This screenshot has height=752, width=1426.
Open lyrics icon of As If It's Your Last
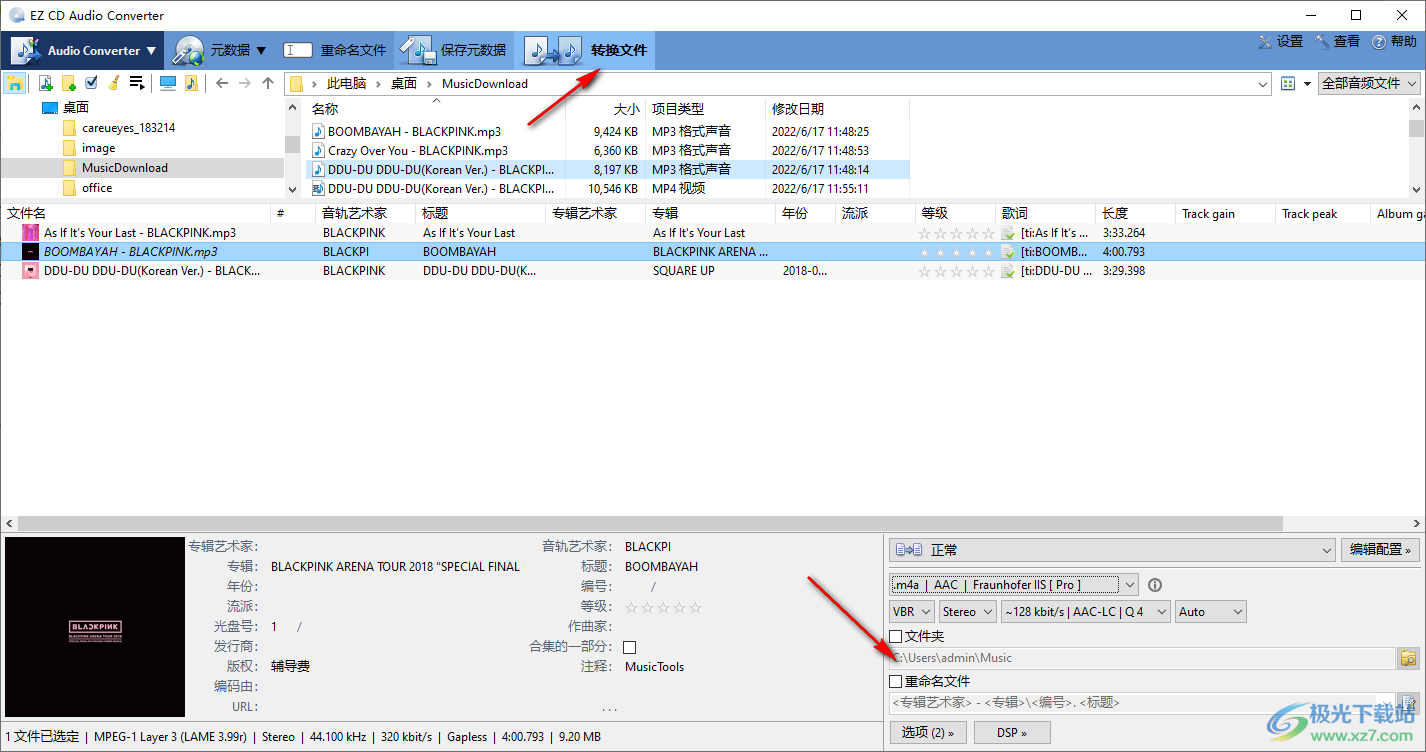click(x=1008, y=233)
